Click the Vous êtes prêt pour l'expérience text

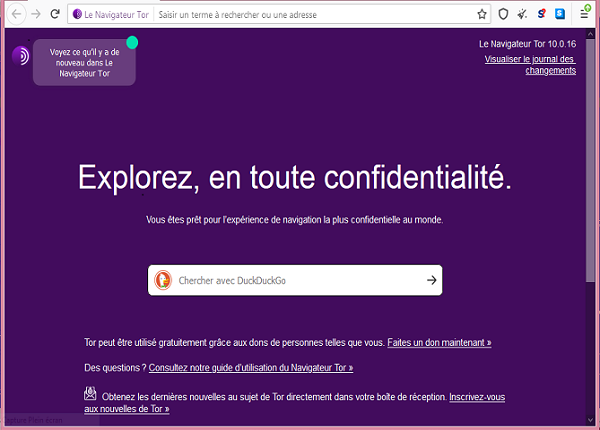coord(295,220)
